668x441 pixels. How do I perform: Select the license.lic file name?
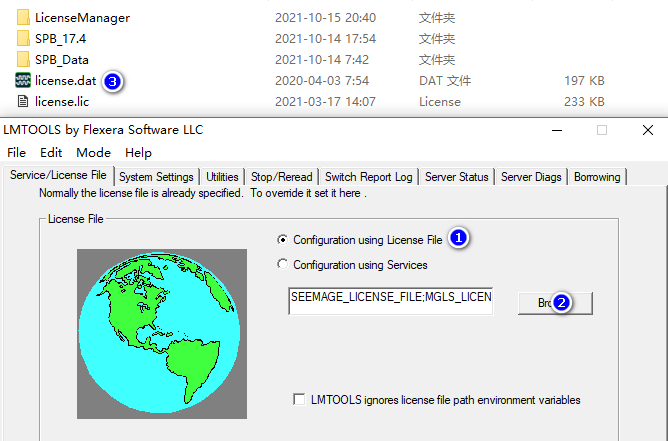(62, 101)
